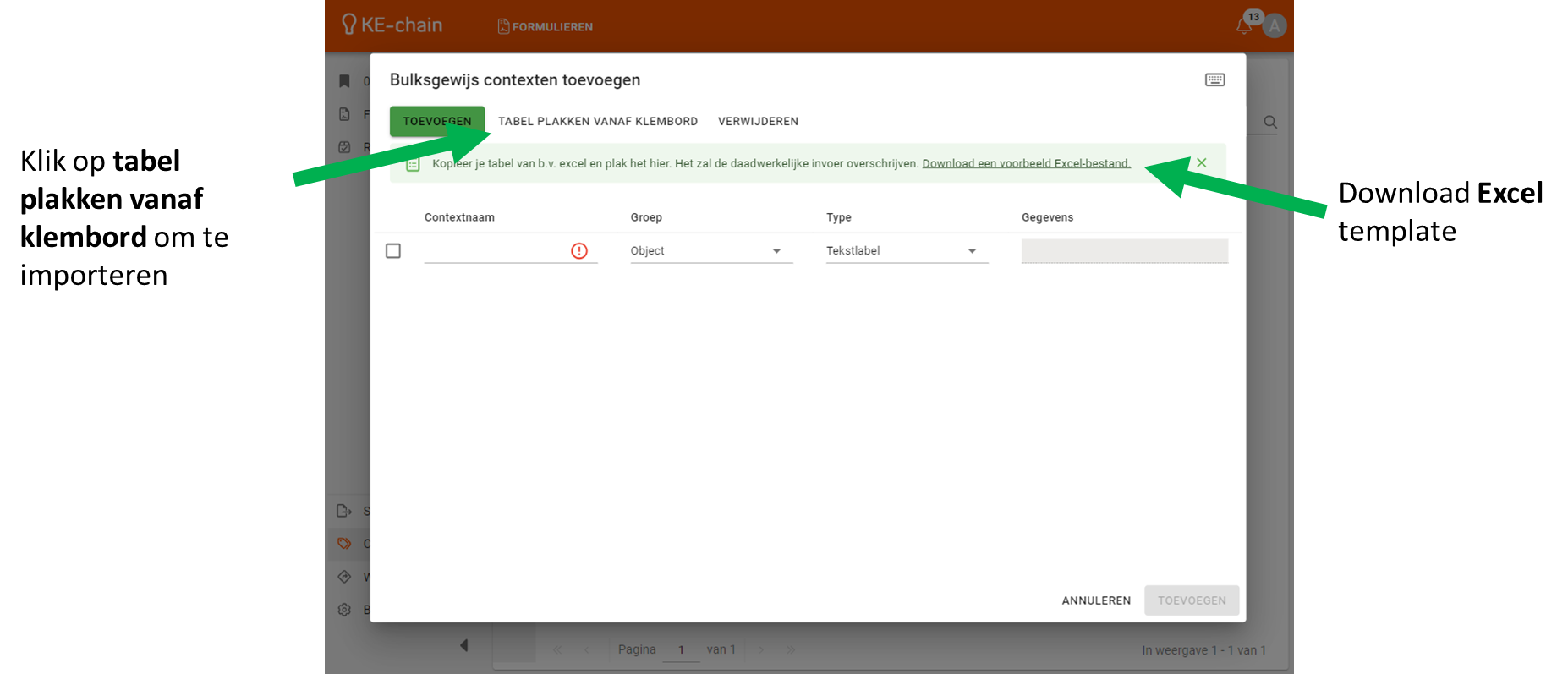The image size is (1568, 674).
Task: Open the Formulieren menu item
Action: 546,27
